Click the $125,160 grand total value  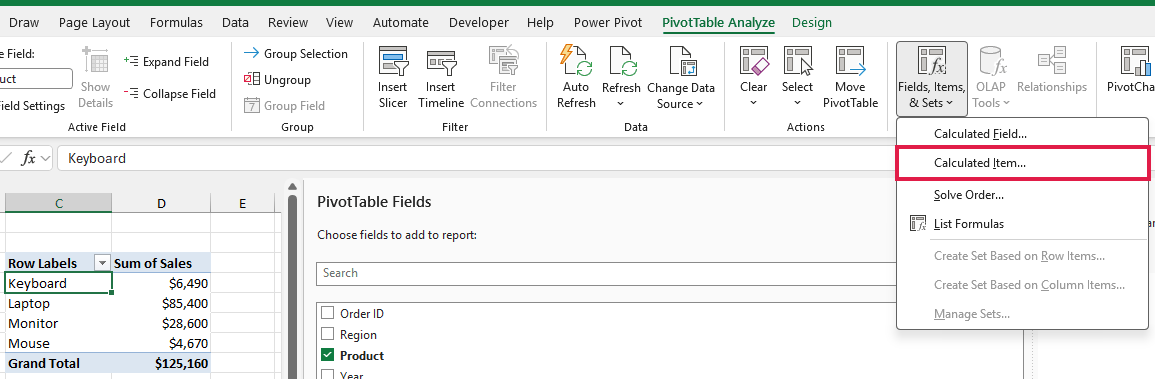(161, 363)
